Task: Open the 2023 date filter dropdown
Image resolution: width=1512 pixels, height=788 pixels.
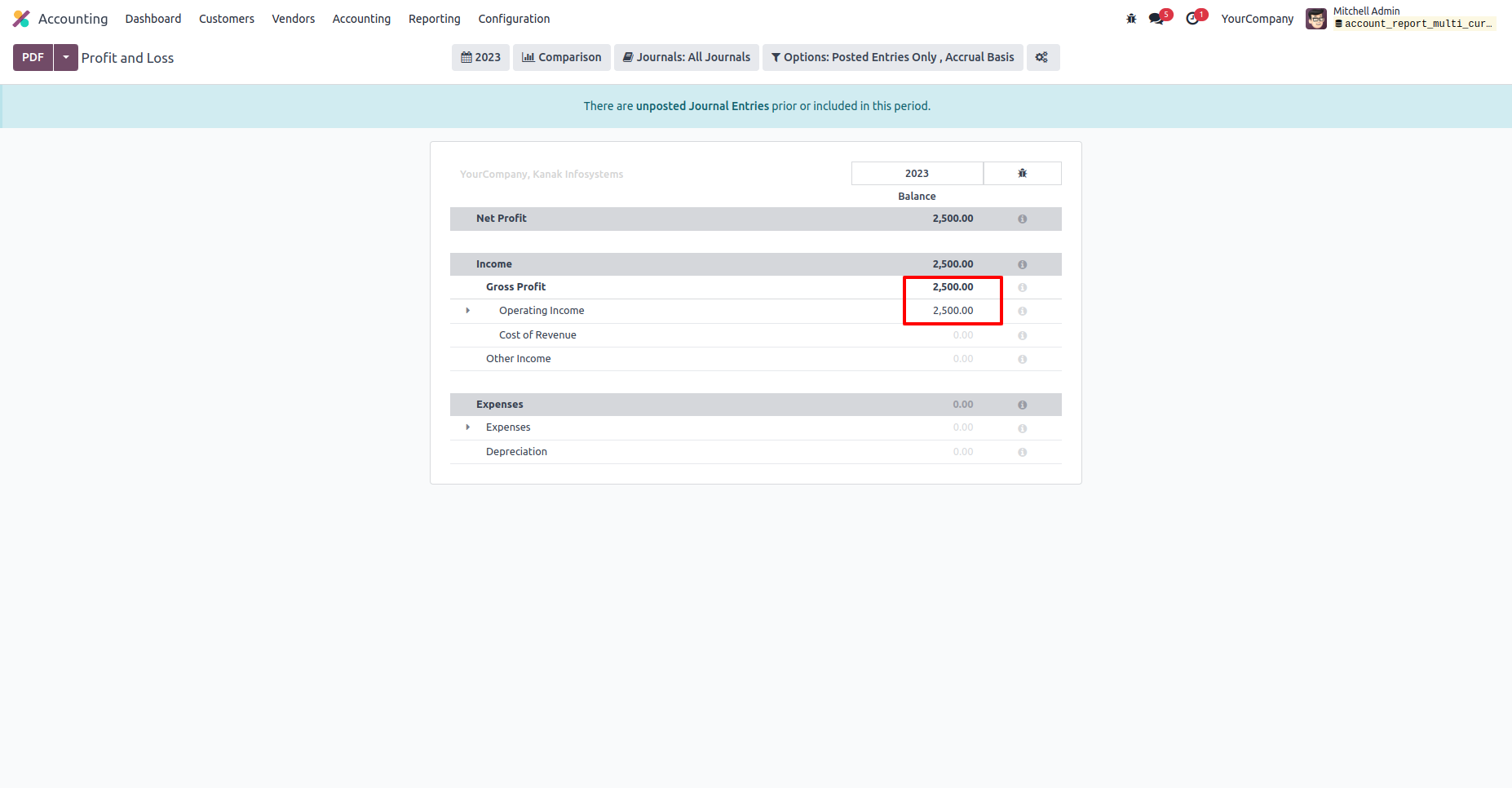Action: [481, 57]
